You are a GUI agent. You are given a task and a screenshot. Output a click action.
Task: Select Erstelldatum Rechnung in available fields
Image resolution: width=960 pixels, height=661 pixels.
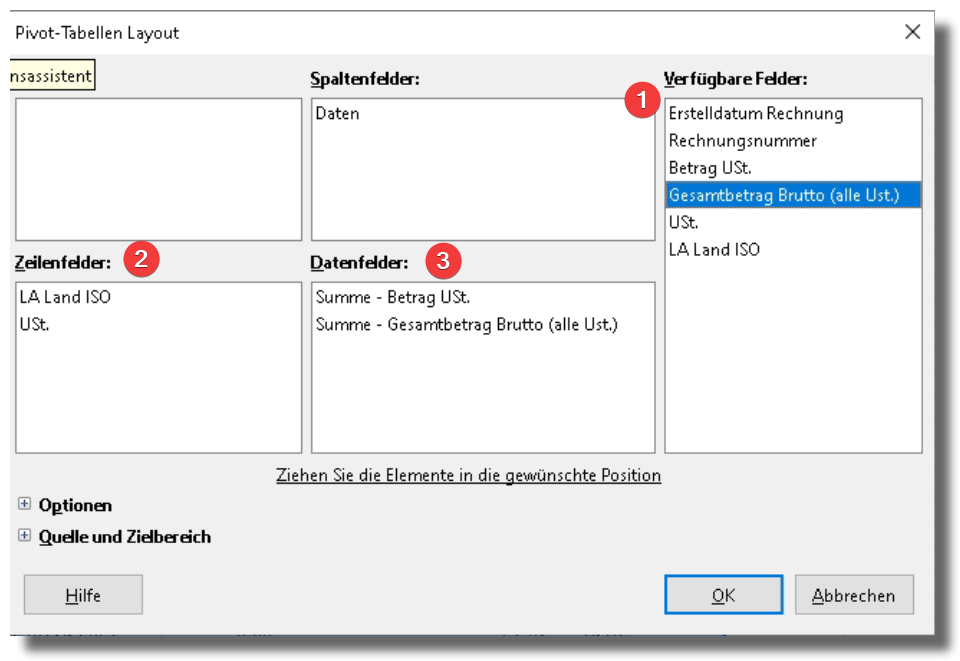coord(756,114)
